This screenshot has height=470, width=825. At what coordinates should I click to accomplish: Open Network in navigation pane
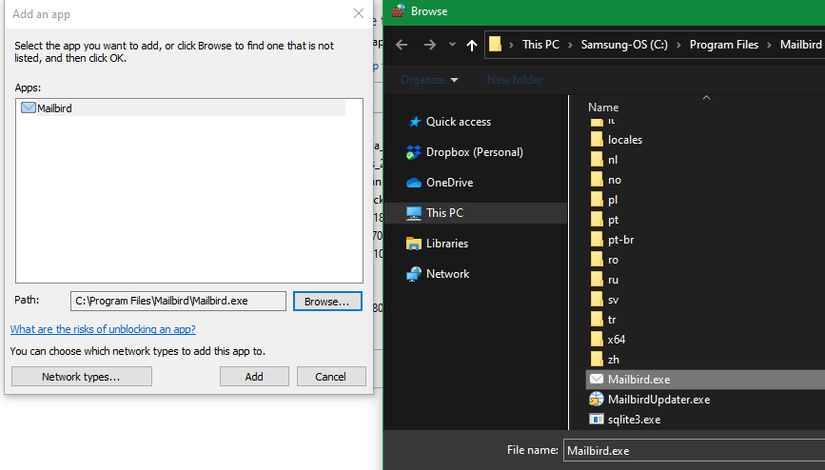(x=448, y=274)
